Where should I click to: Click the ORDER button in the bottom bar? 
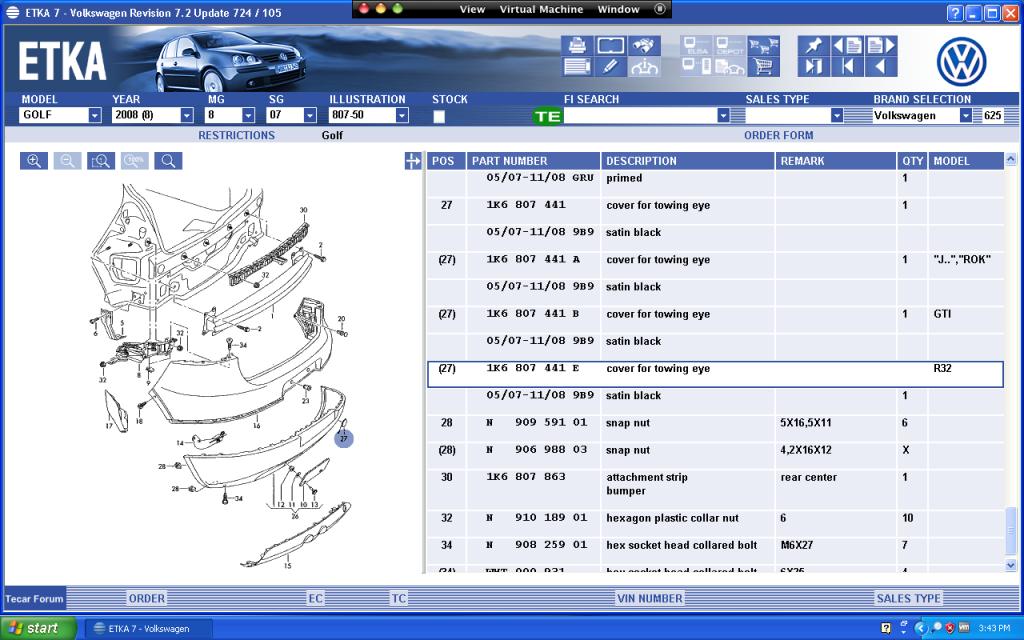[x=147, y=598]
